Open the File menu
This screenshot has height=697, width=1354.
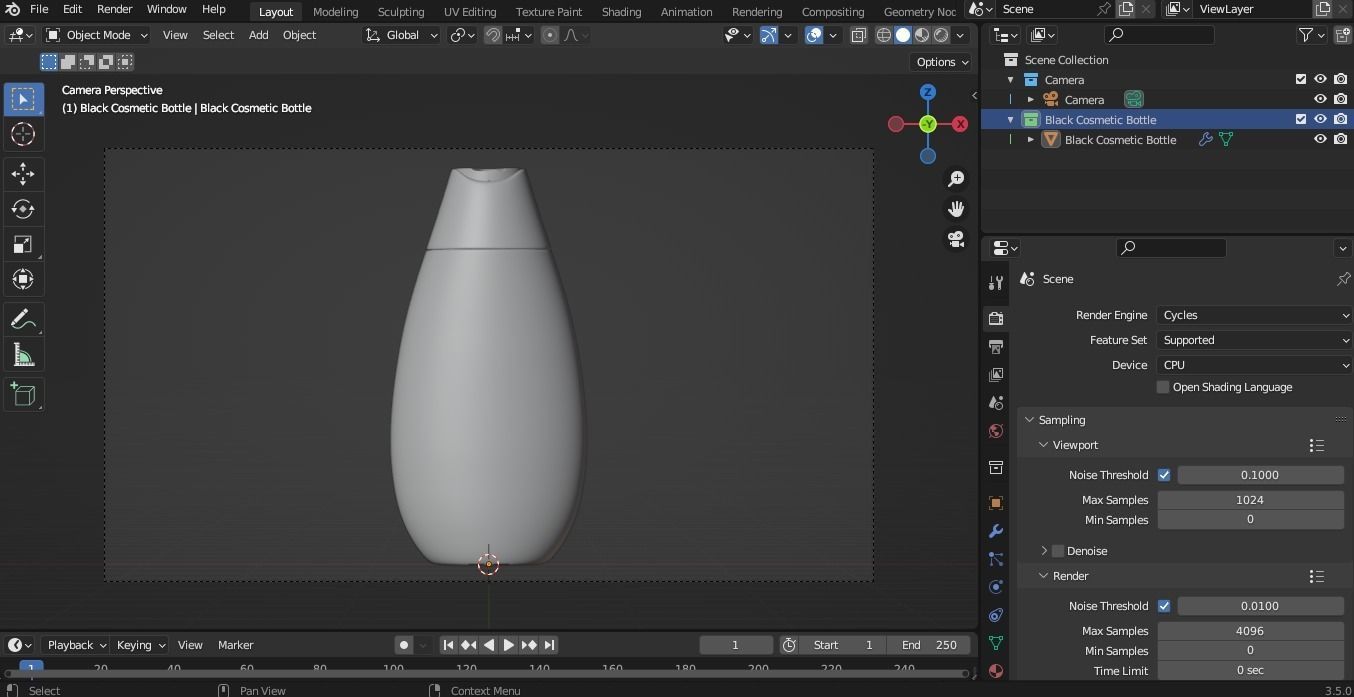[39, 9]
